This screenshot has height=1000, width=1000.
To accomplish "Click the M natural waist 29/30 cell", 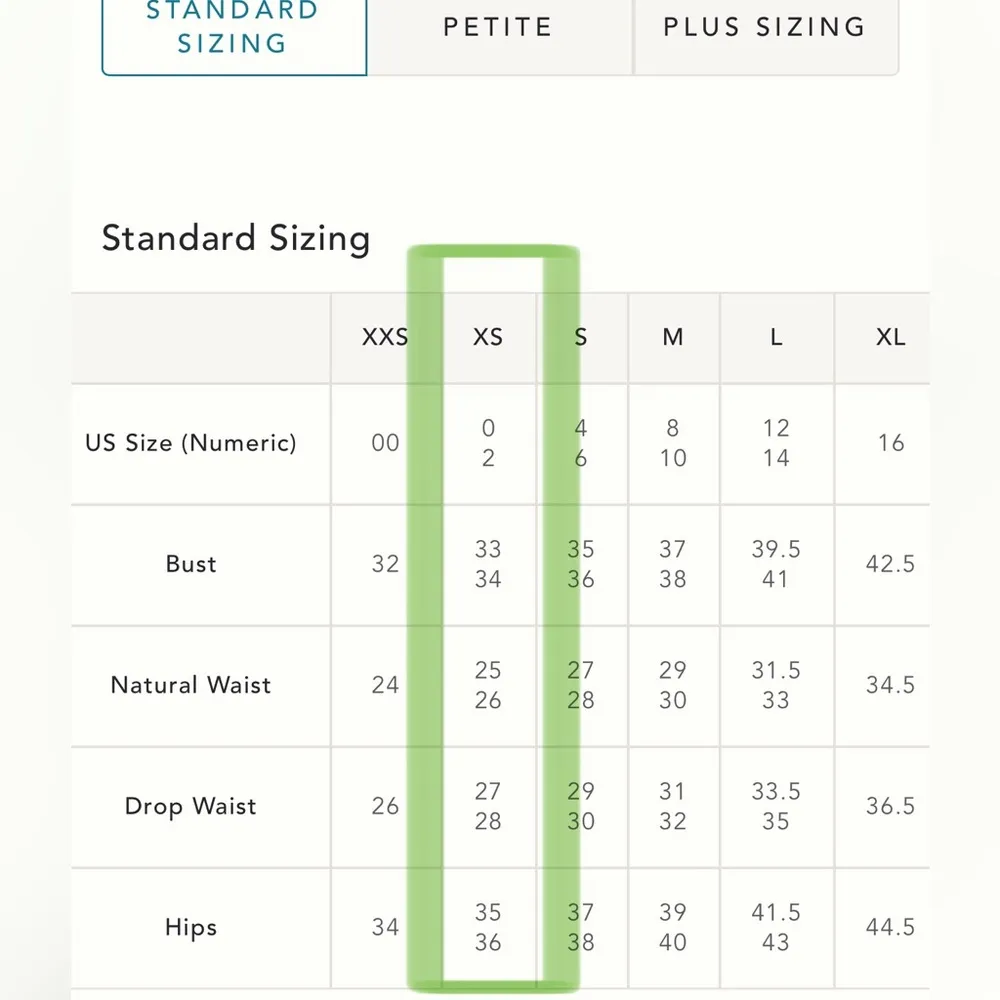I will tap(673, 685).
